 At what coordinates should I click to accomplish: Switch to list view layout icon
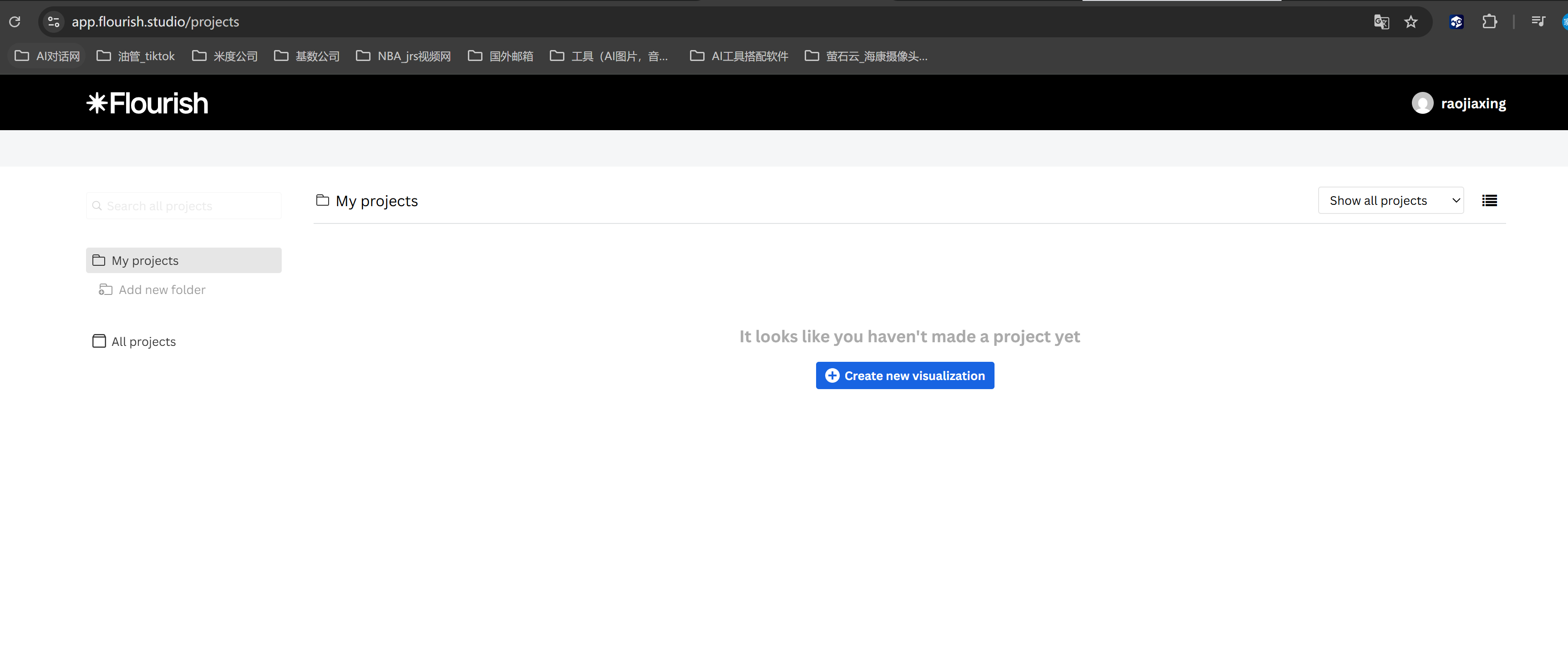tap(1489, 201)
